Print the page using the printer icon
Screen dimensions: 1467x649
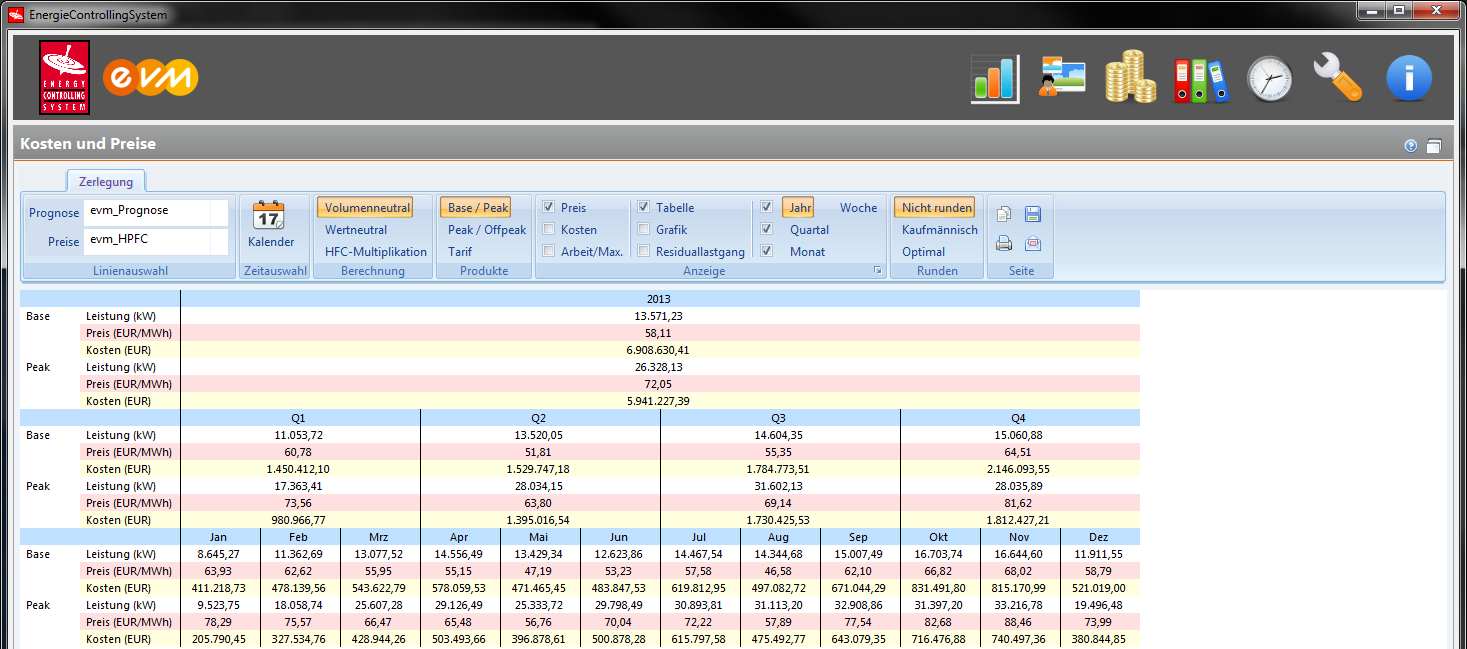1004,243
